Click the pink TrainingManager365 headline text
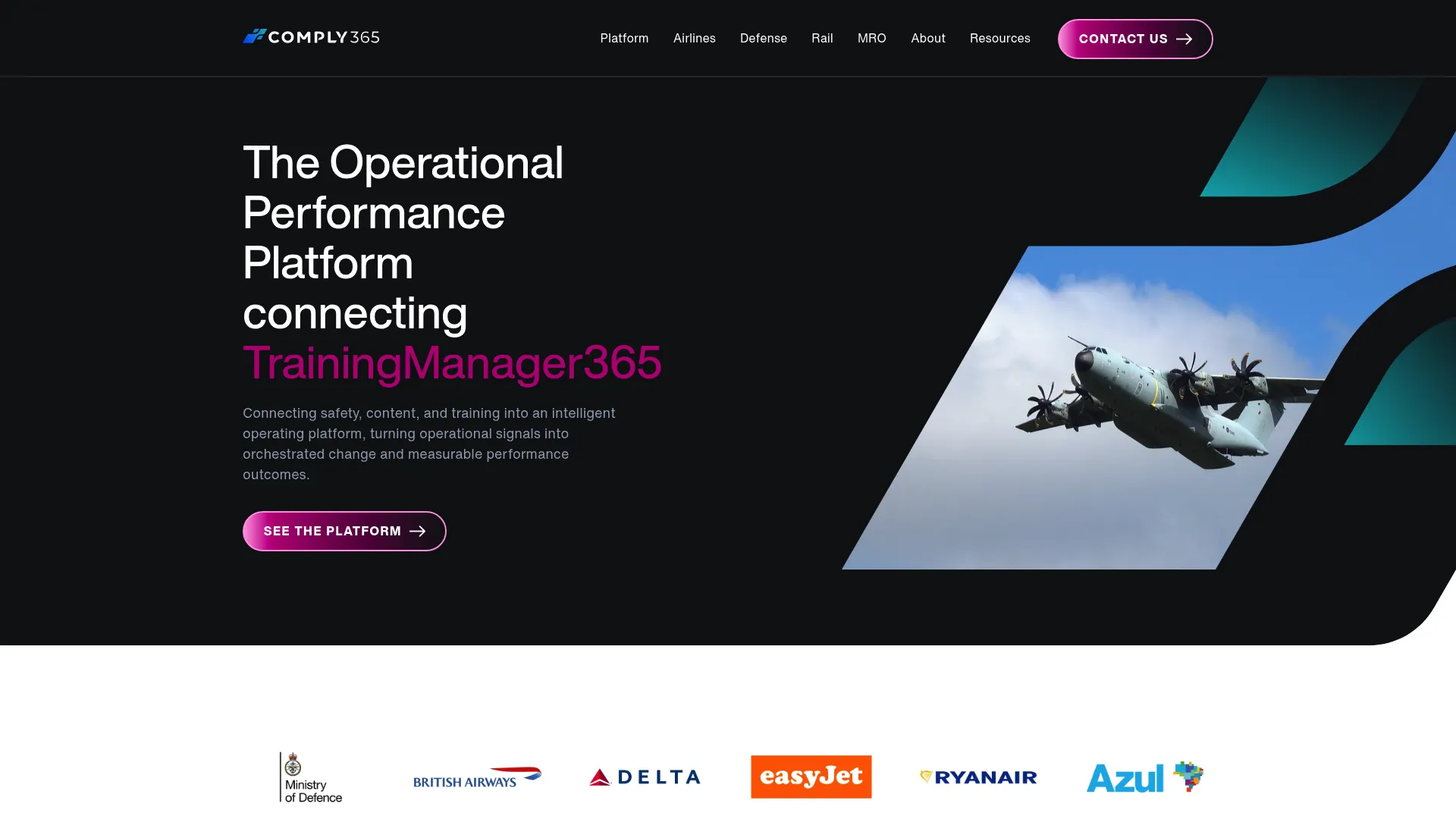1456x819 pixels. click(452, 362)
